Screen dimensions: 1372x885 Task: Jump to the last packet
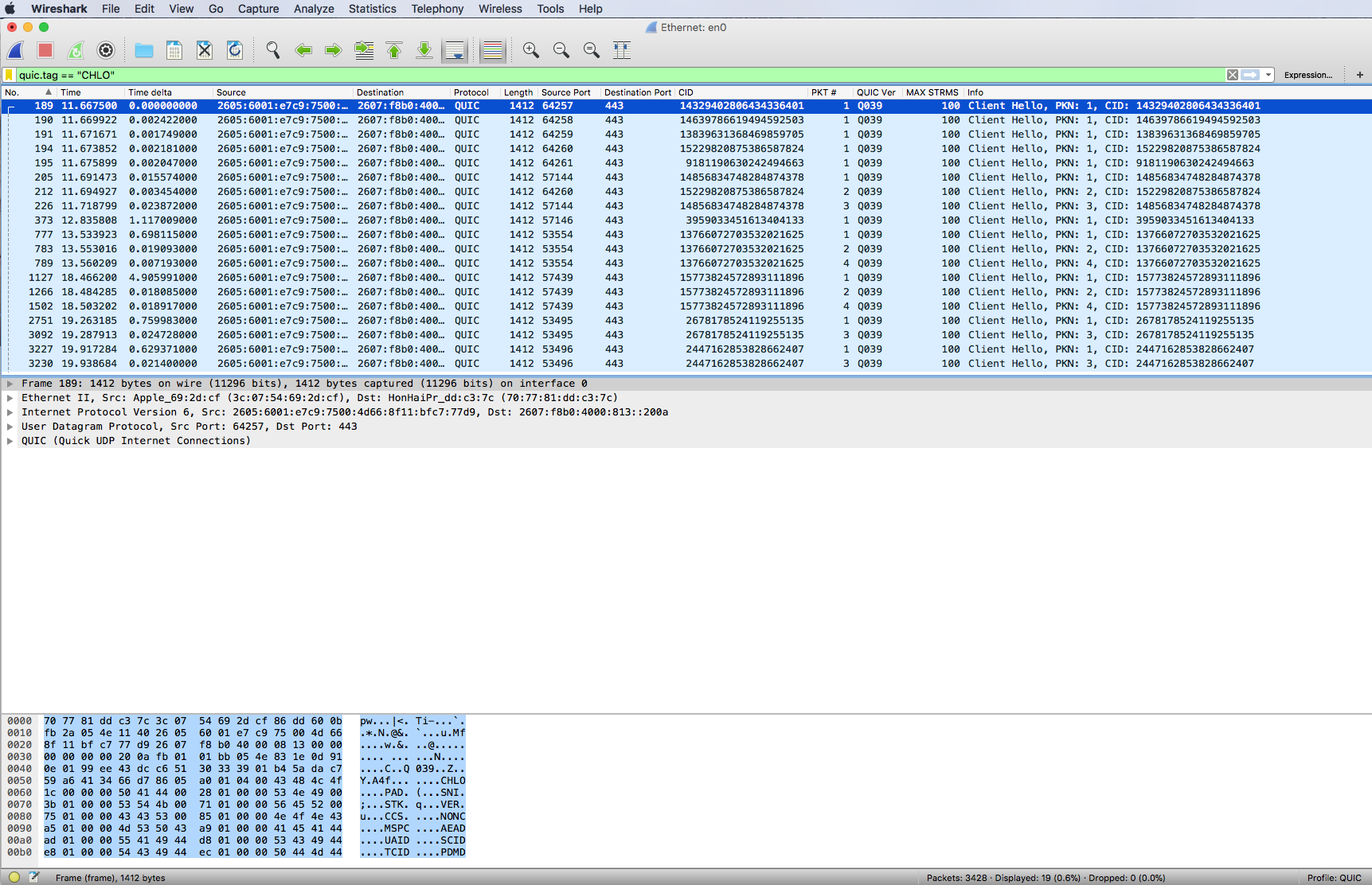(424, 50)
